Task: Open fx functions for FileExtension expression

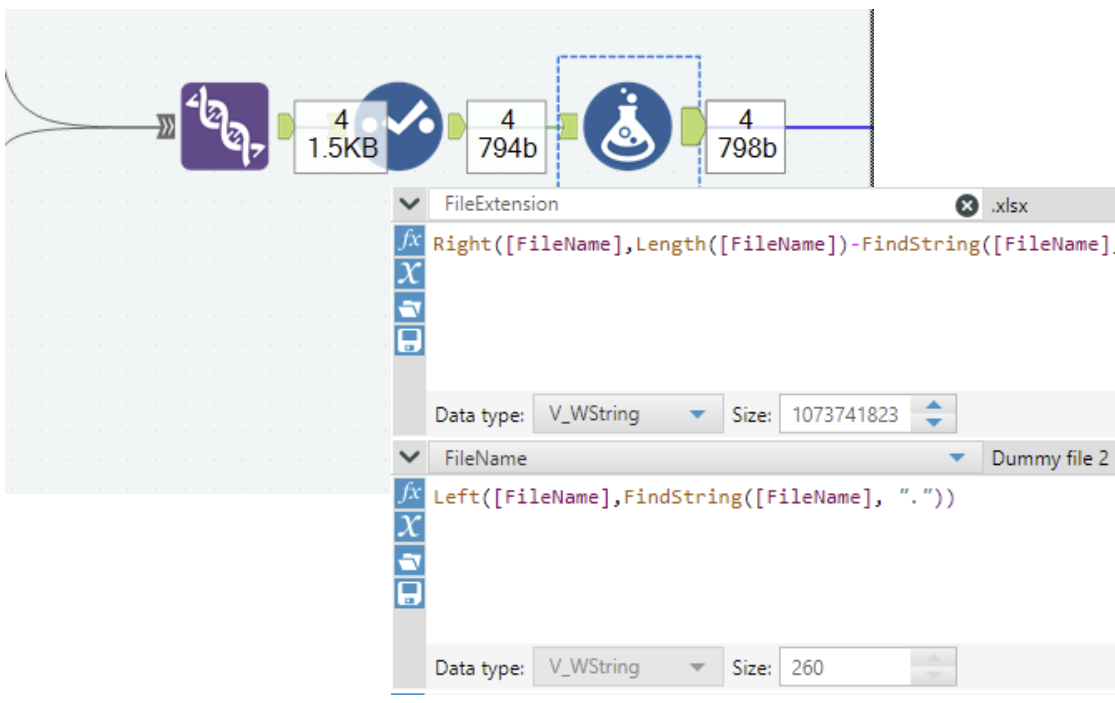Action: (410, 240)
